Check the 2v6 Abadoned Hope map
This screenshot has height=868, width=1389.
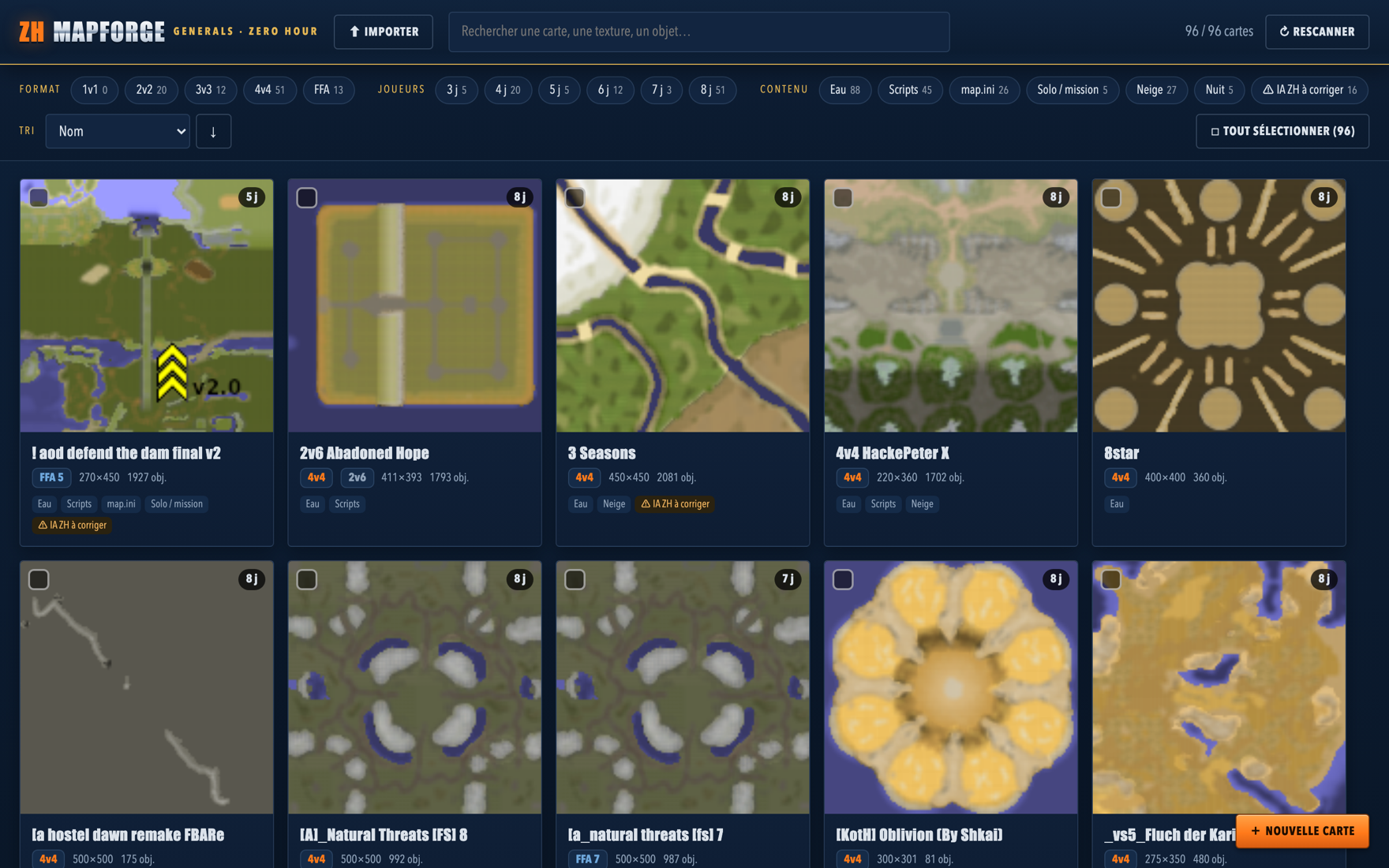[307, 197]
